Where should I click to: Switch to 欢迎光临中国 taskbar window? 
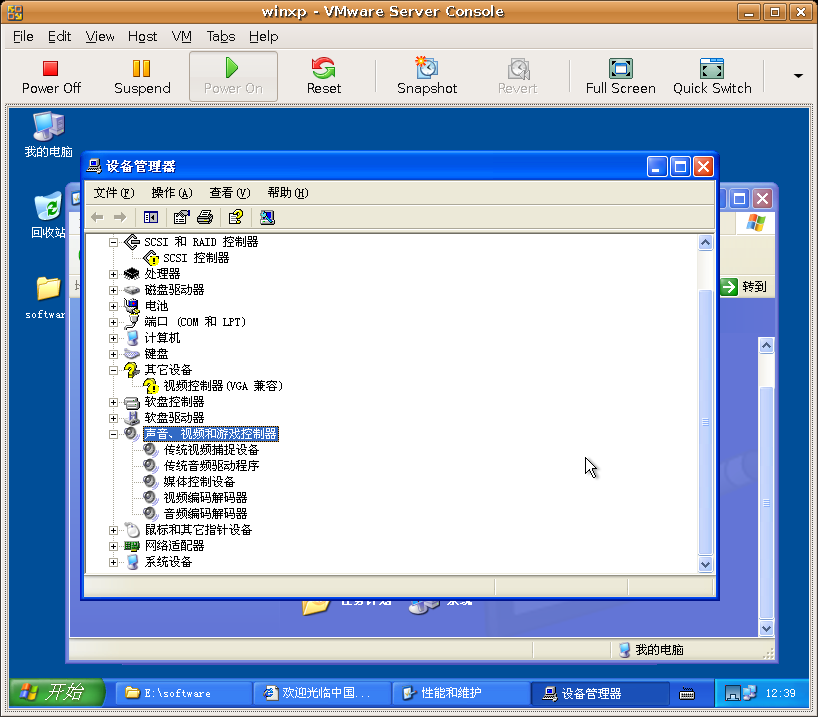322,693
